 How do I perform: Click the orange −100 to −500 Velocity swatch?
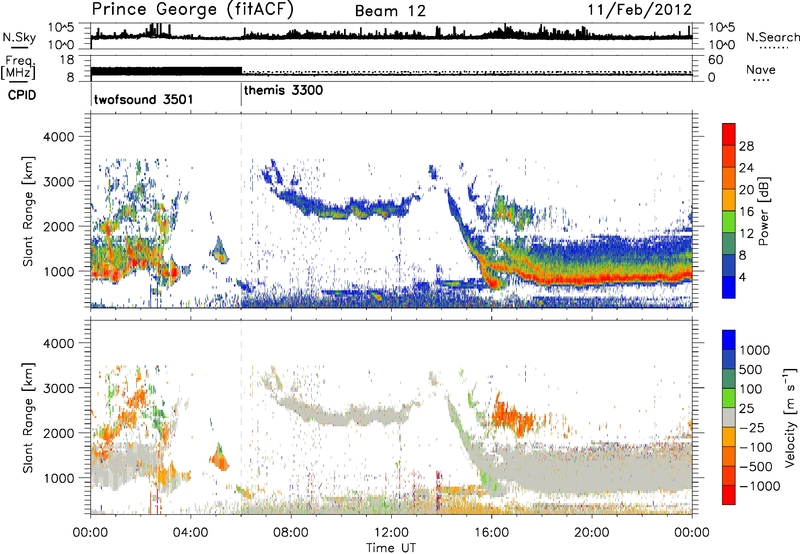[729, 457]
